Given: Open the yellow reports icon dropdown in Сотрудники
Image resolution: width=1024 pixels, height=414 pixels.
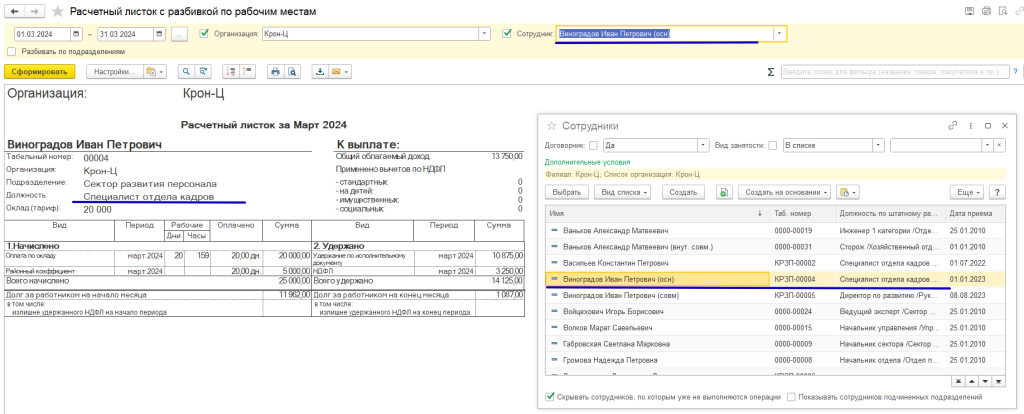Looking at the screenshot, I should [x=848, y=193].
